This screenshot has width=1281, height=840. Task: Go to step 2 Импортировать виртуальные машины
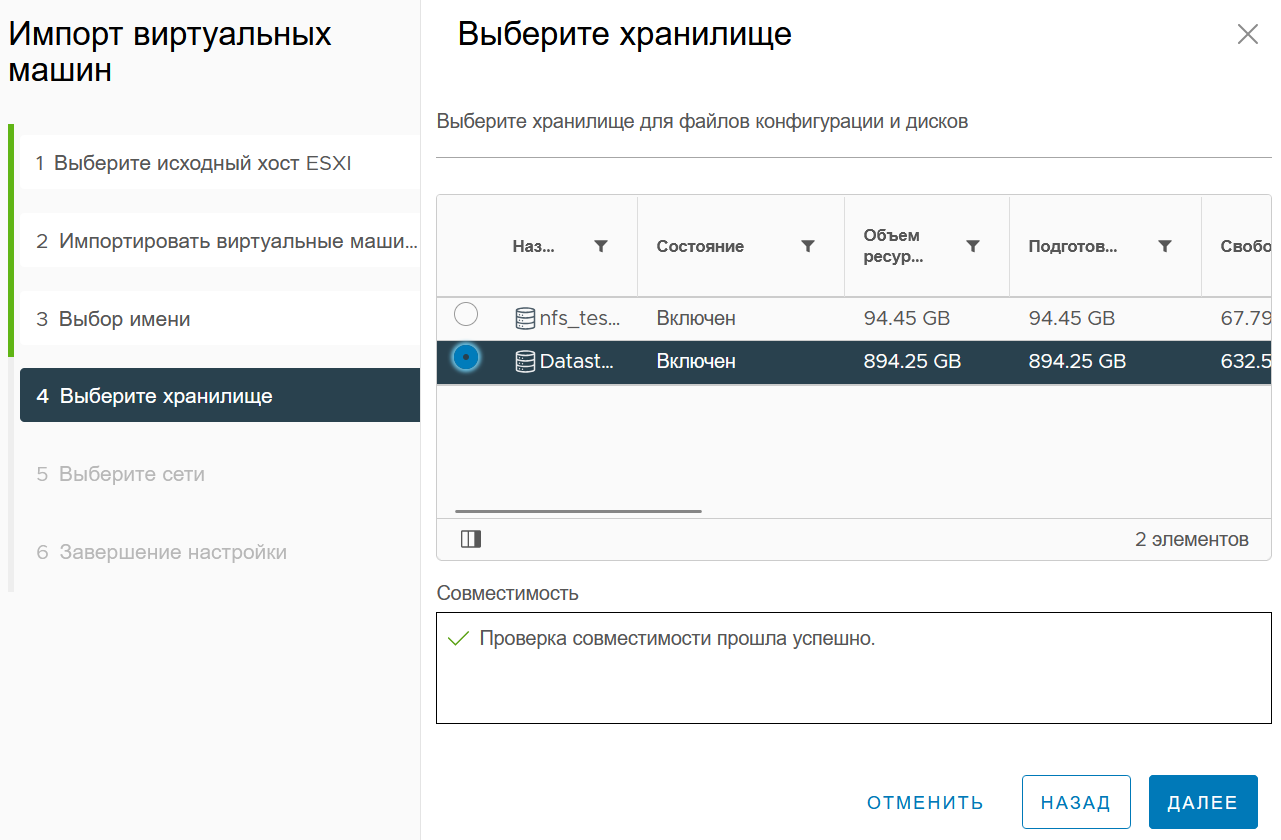coord(220,241)
